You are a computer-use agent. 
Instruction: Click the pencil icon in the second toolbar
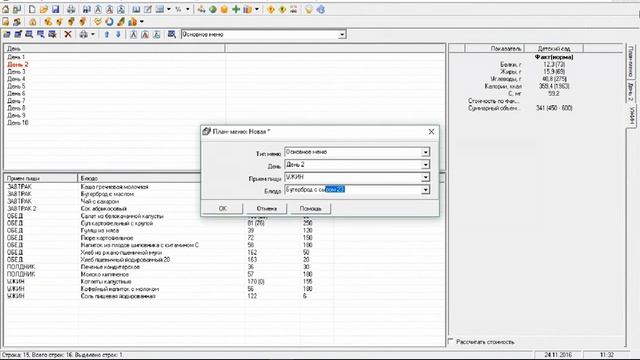[x=121, y=22]
